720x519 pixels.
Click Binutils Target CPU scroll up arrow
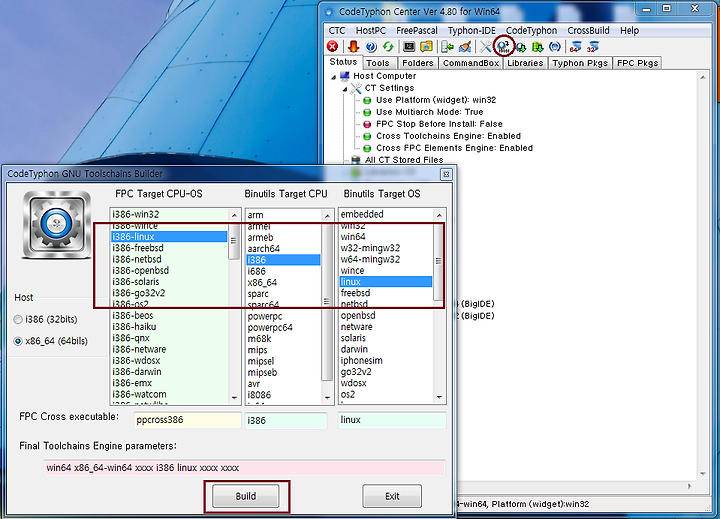coord(327,215)
